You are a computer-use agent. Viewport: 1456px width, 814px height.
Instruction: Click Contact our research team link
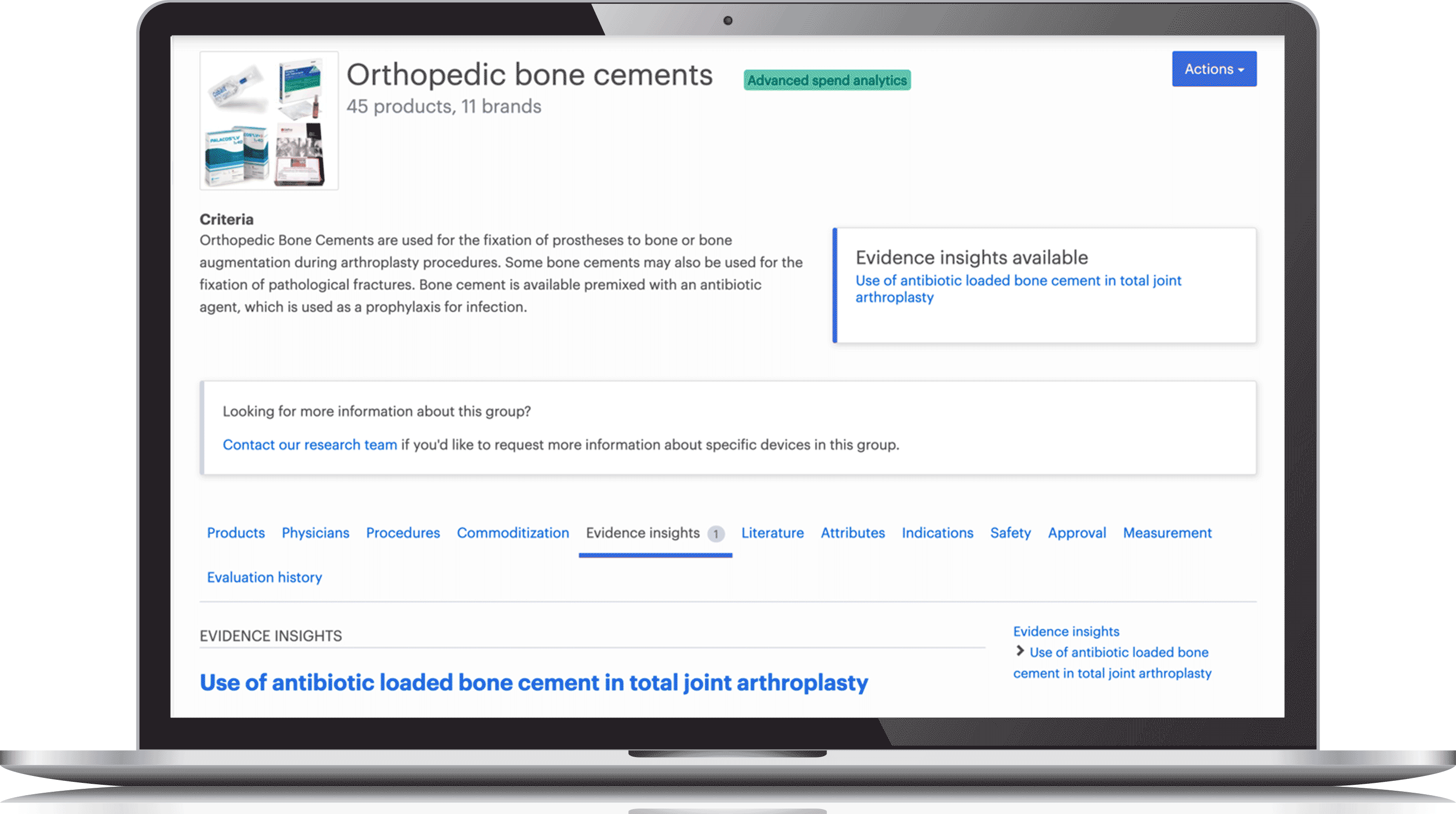point(310,445)
